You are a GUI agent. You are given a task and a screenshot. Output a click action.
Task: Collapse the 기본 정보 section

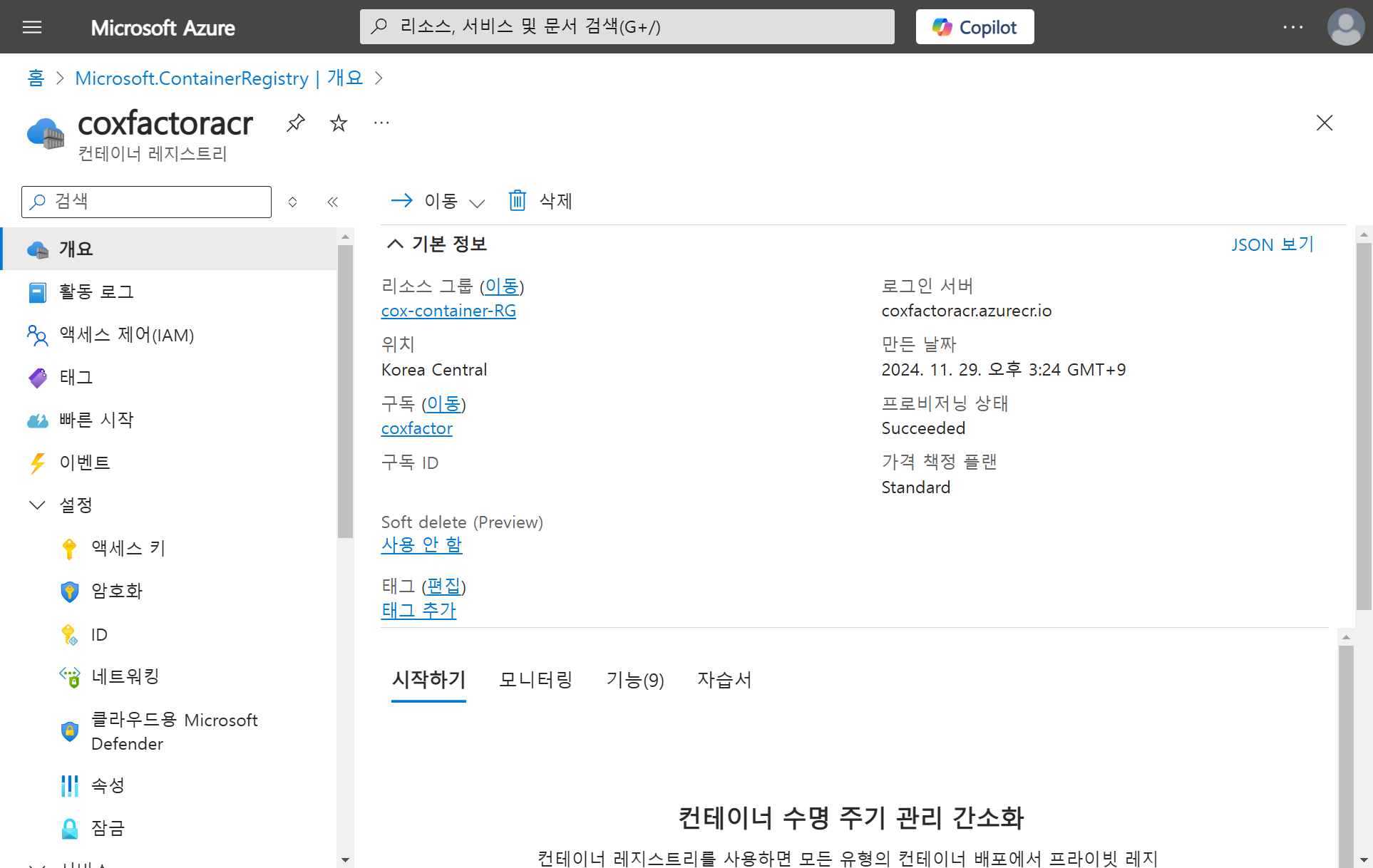pyautogui.click(x=395, y=244)
